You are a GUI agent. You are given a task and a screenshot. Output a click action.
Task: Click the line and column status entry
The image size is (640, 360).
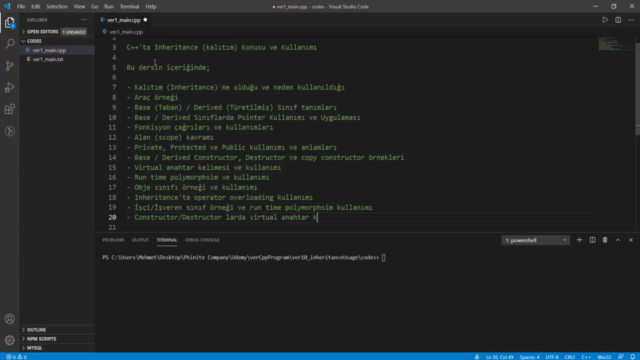click(x=499, y=357)
